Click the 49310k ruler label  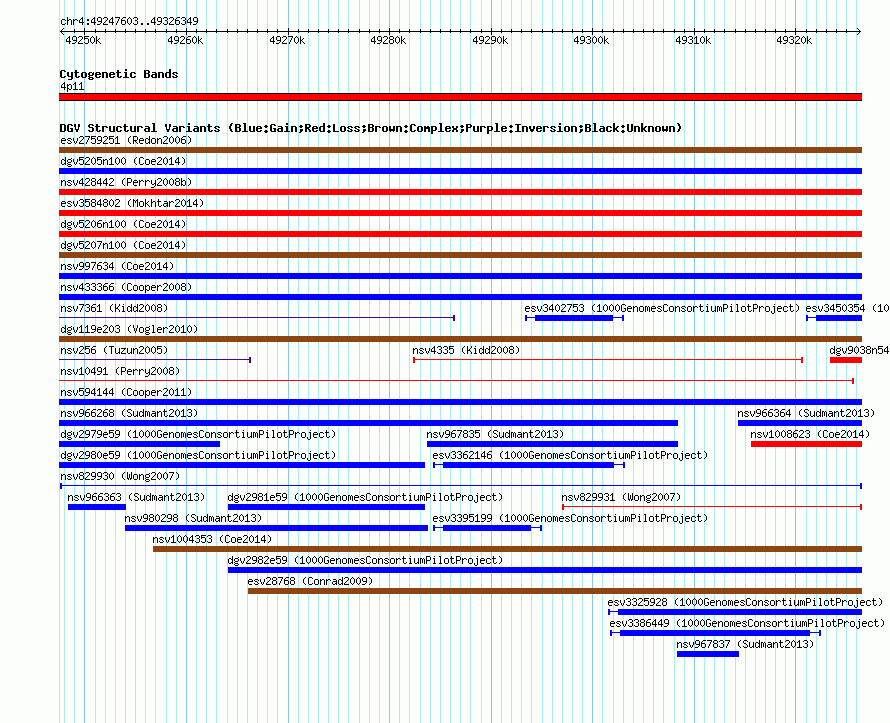pos(693,40)
